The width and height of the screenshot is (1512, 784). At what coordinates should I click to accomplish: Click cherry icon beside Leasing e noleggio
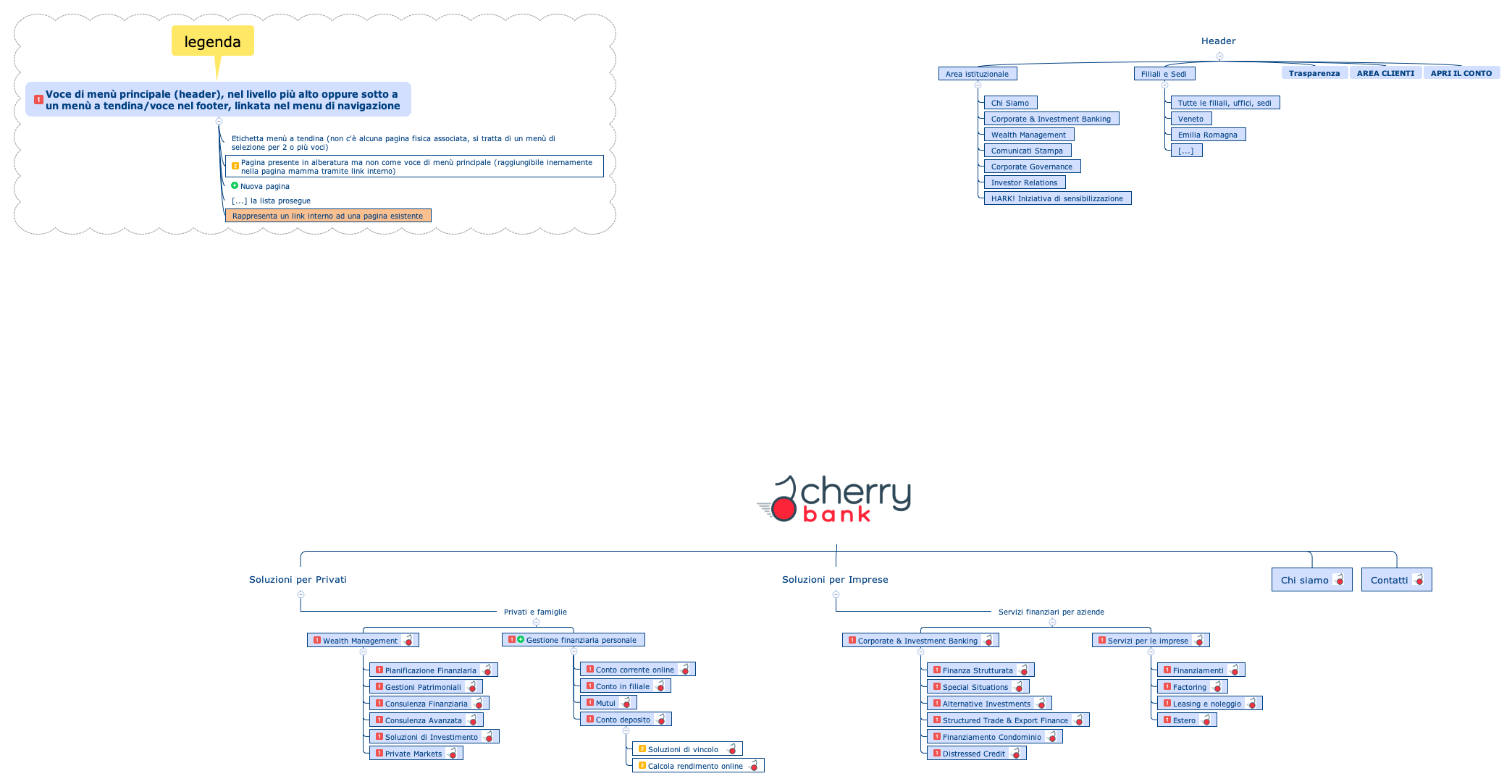pyautogui.click(x=1253, y=703)
